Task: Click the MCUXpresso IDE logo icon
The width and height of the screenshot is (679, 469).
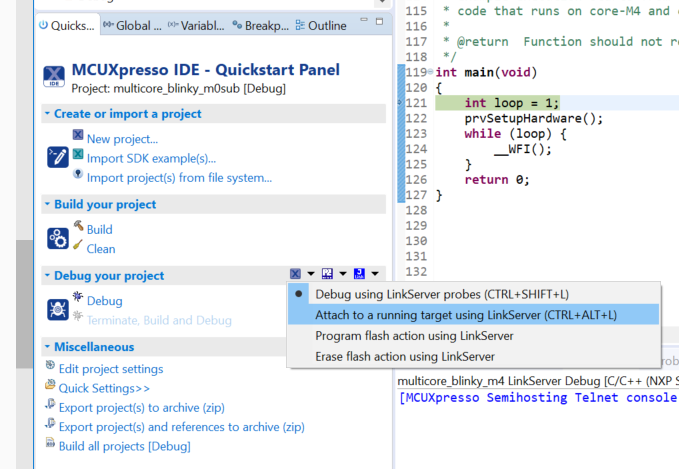Action: point(54,76)
